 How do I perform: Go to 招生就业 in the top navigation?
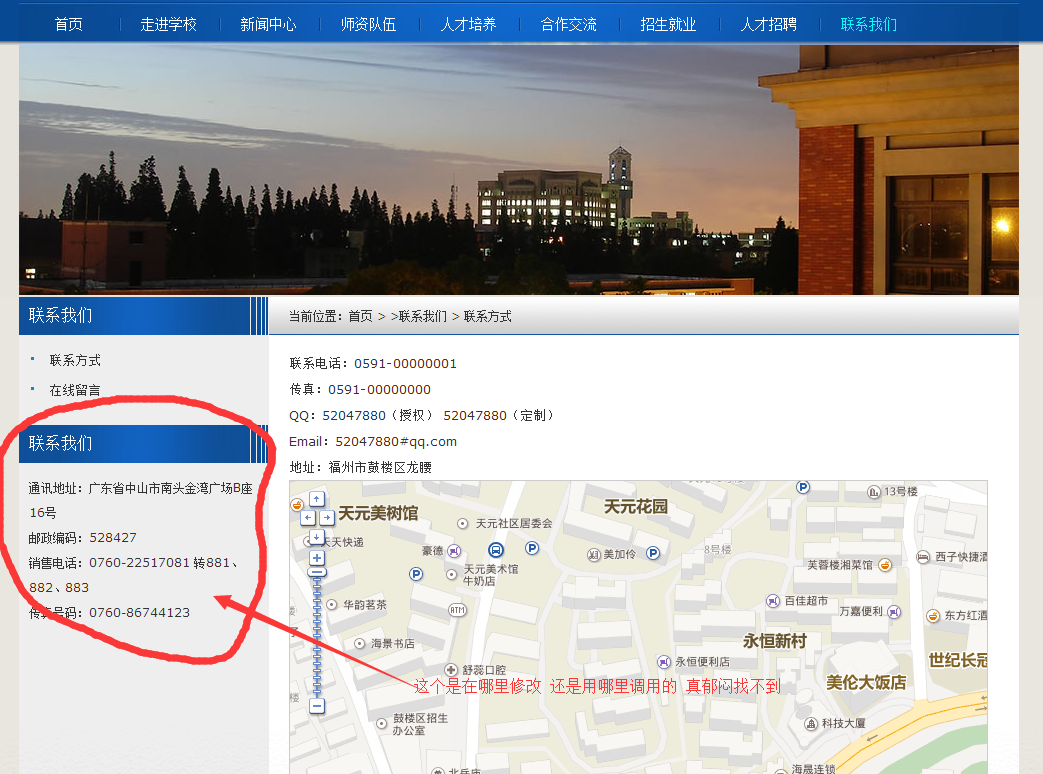point(668,24)
